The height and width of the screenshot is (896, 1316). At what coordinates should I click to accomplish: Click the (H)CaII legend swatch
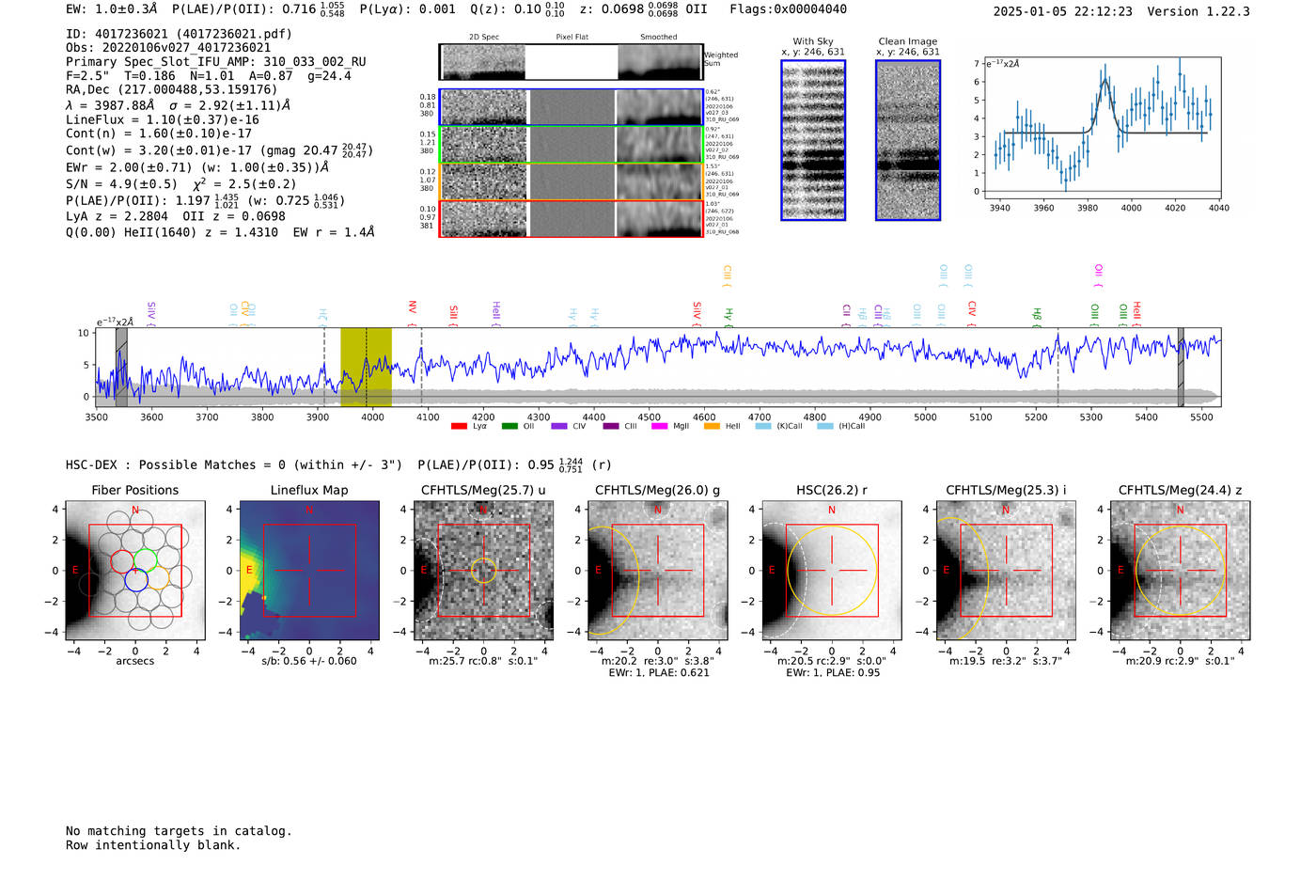(x=825, y=427)
